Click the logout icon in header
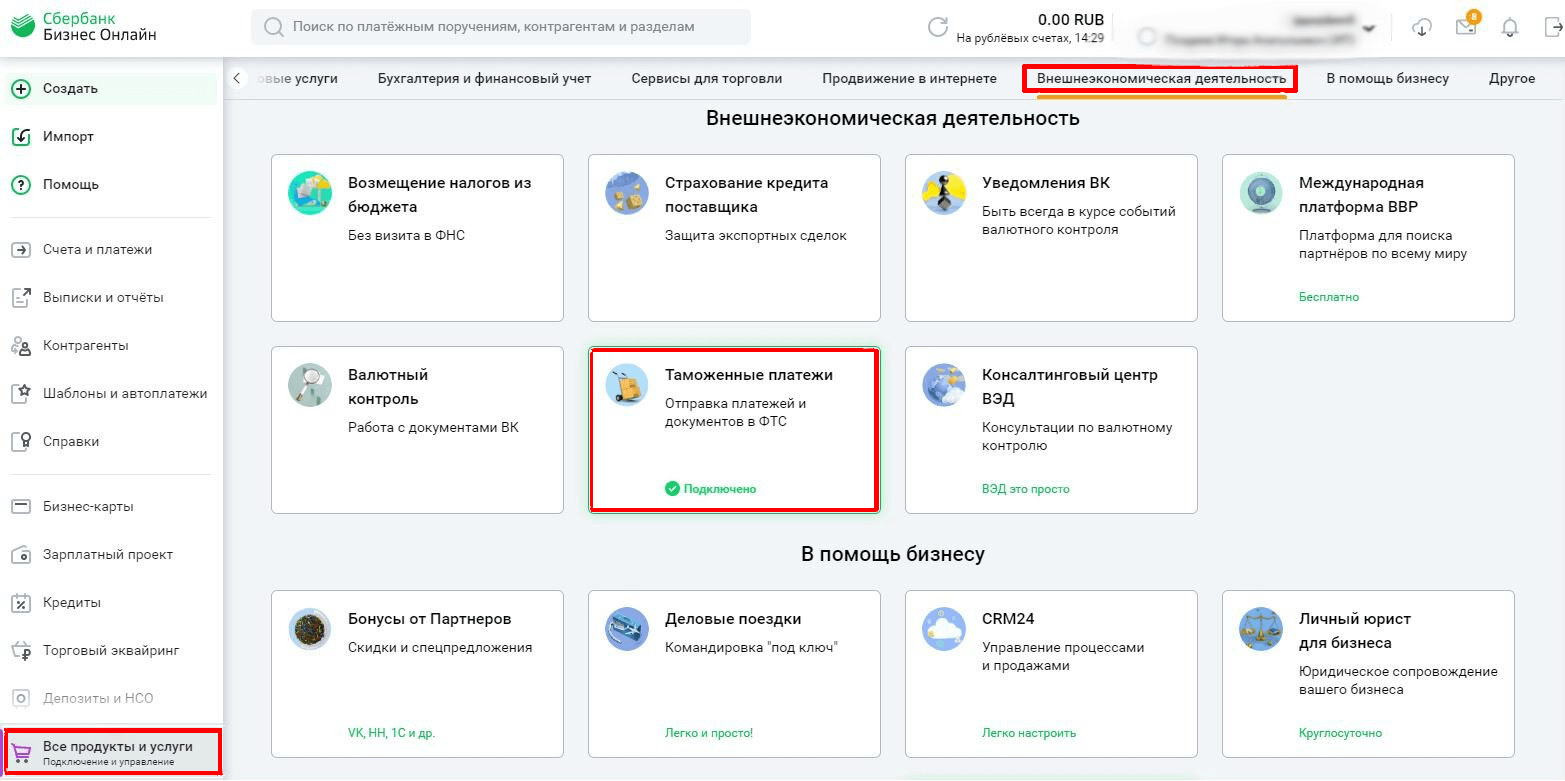 (x=1553, y=29)
